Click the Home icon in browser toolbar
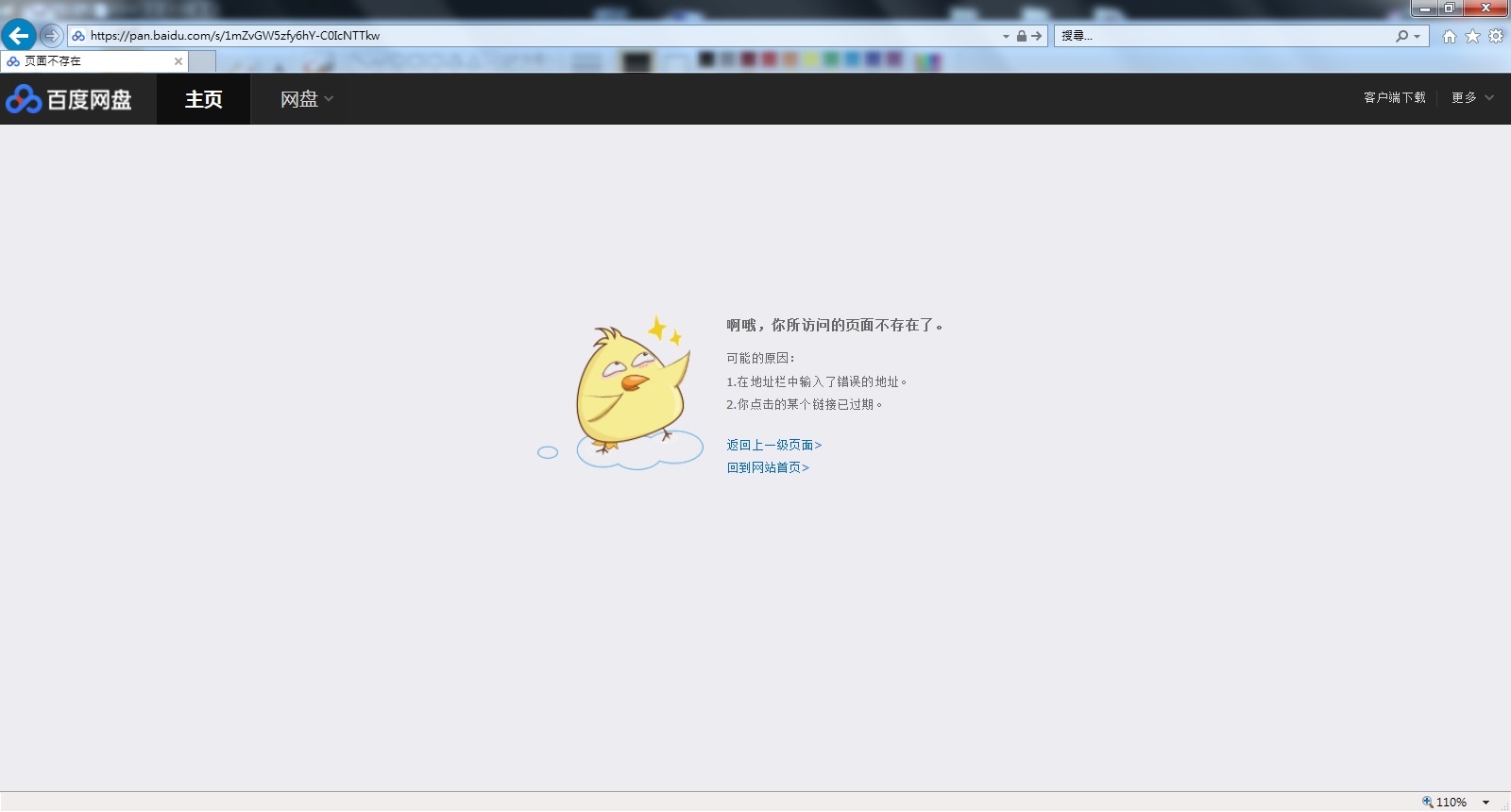The width and height of the screenshot is (1511, 812). 1449,36
